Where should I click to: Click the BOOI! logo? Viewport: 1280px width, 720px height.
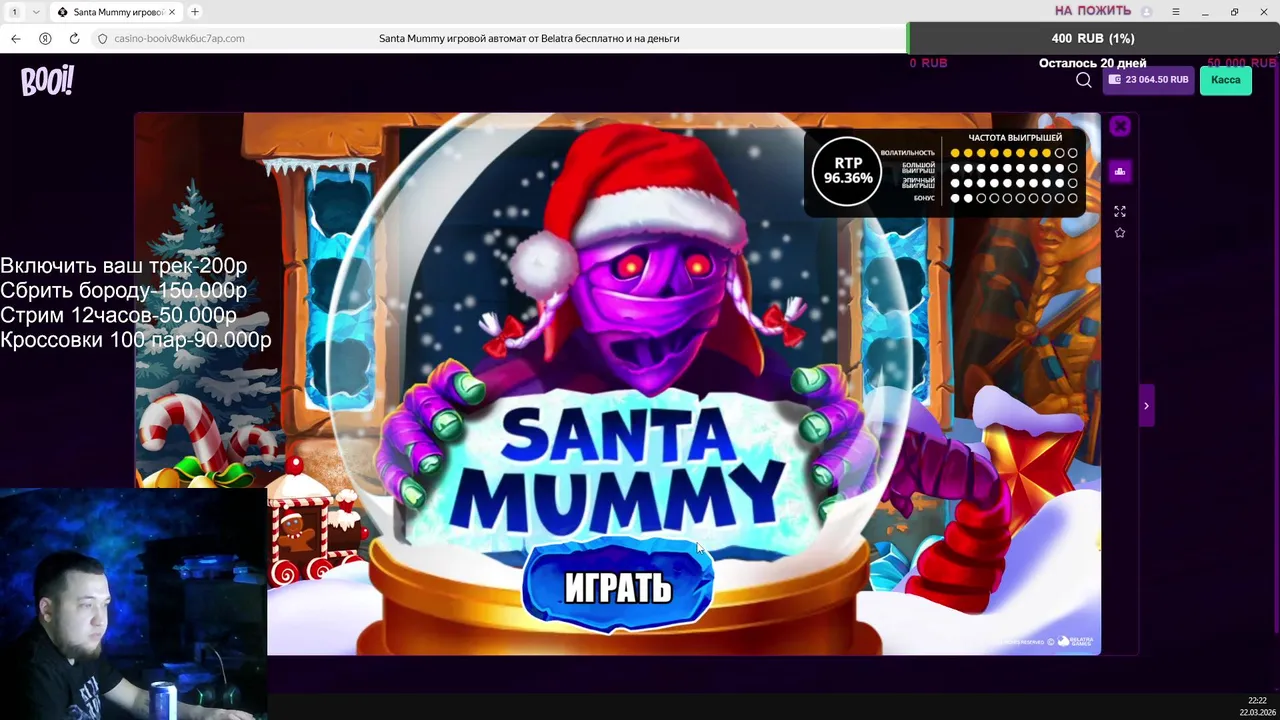pyautogui.click(x=47, y=81)
